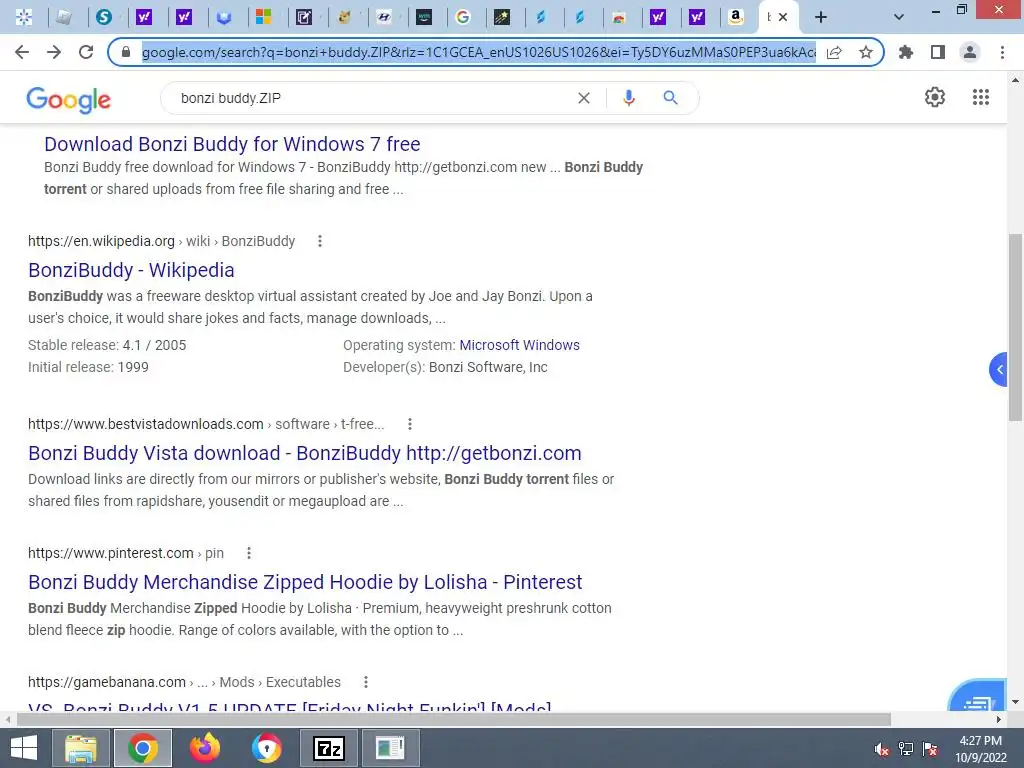Viewport: 1024px width, 768px height.
Task: Launch Firefox from the taskbar
Action: pos(204,748)
